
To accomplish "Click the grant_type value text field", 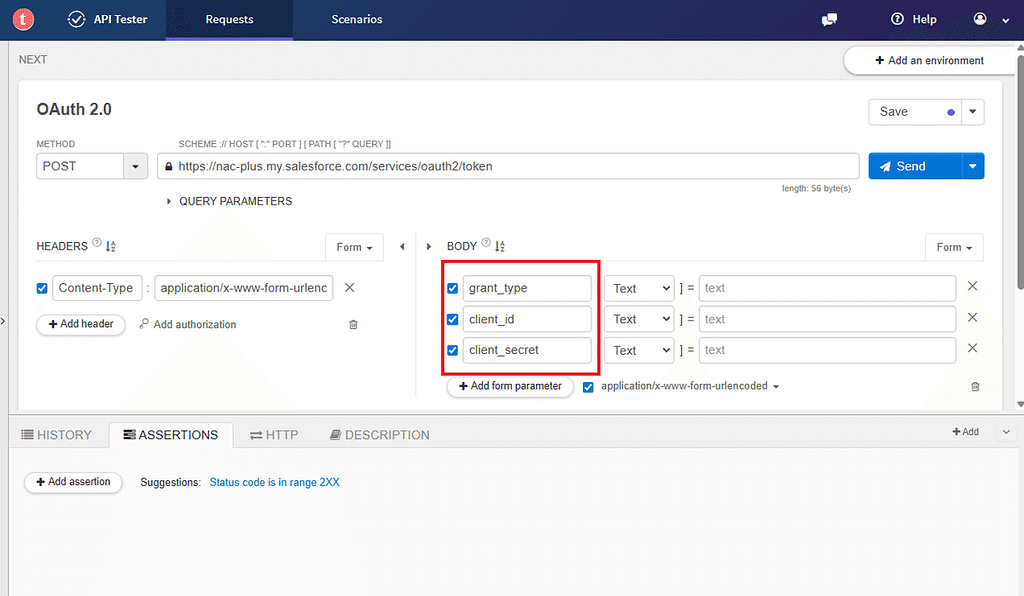I will point(827,288).
